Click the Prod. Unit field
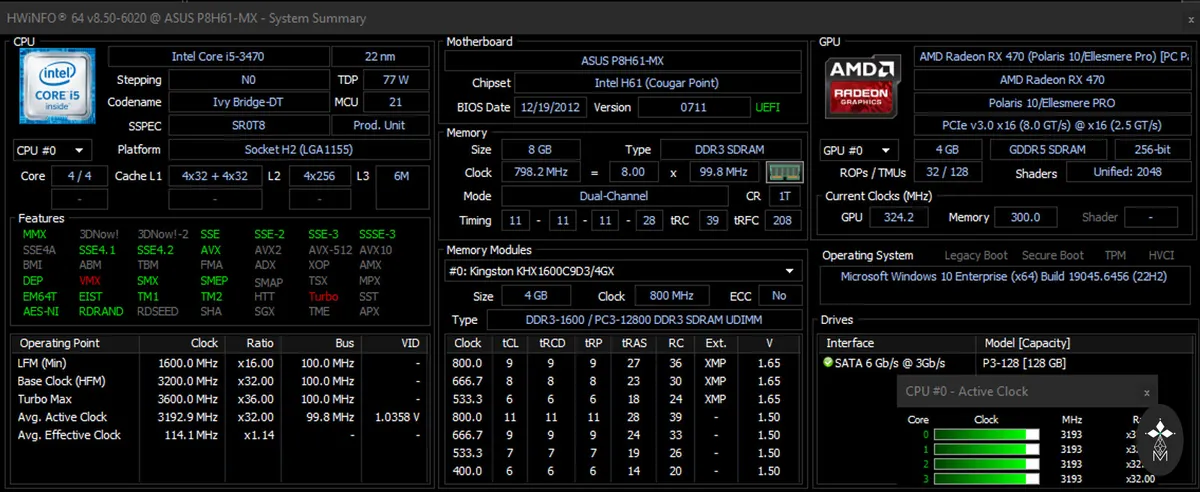 pos(381,125)
